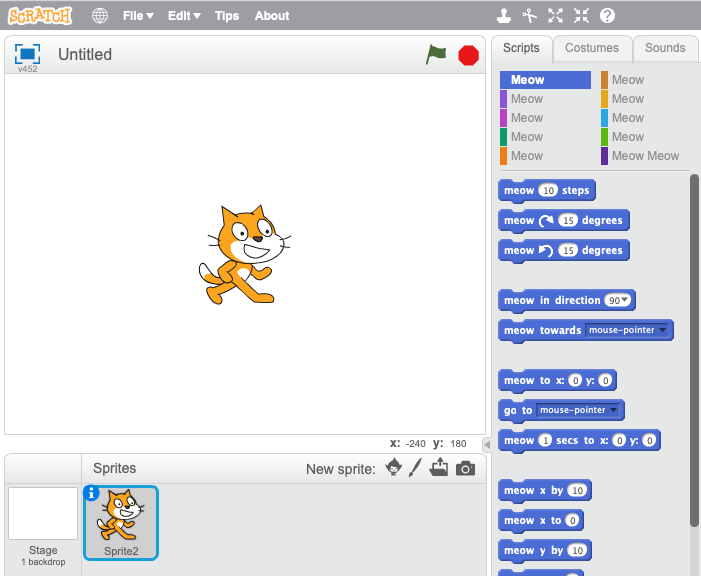Stop the project with red octagon
This screenshot has width=701, height=576.
pos(469,55)
